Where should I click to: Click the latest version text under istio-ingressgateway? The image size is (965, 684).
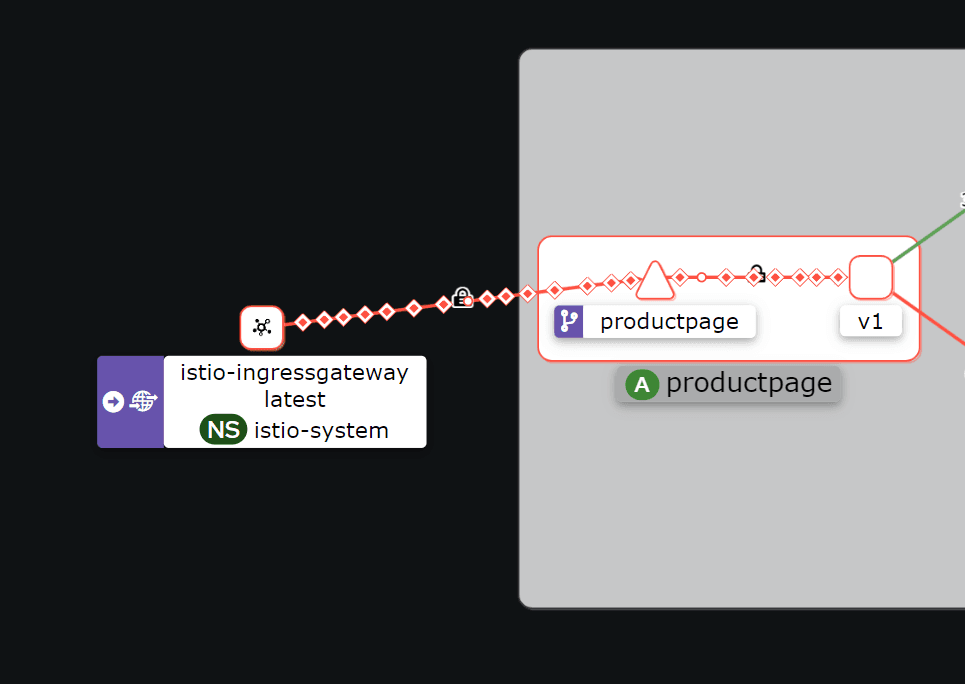pos(294,399)
